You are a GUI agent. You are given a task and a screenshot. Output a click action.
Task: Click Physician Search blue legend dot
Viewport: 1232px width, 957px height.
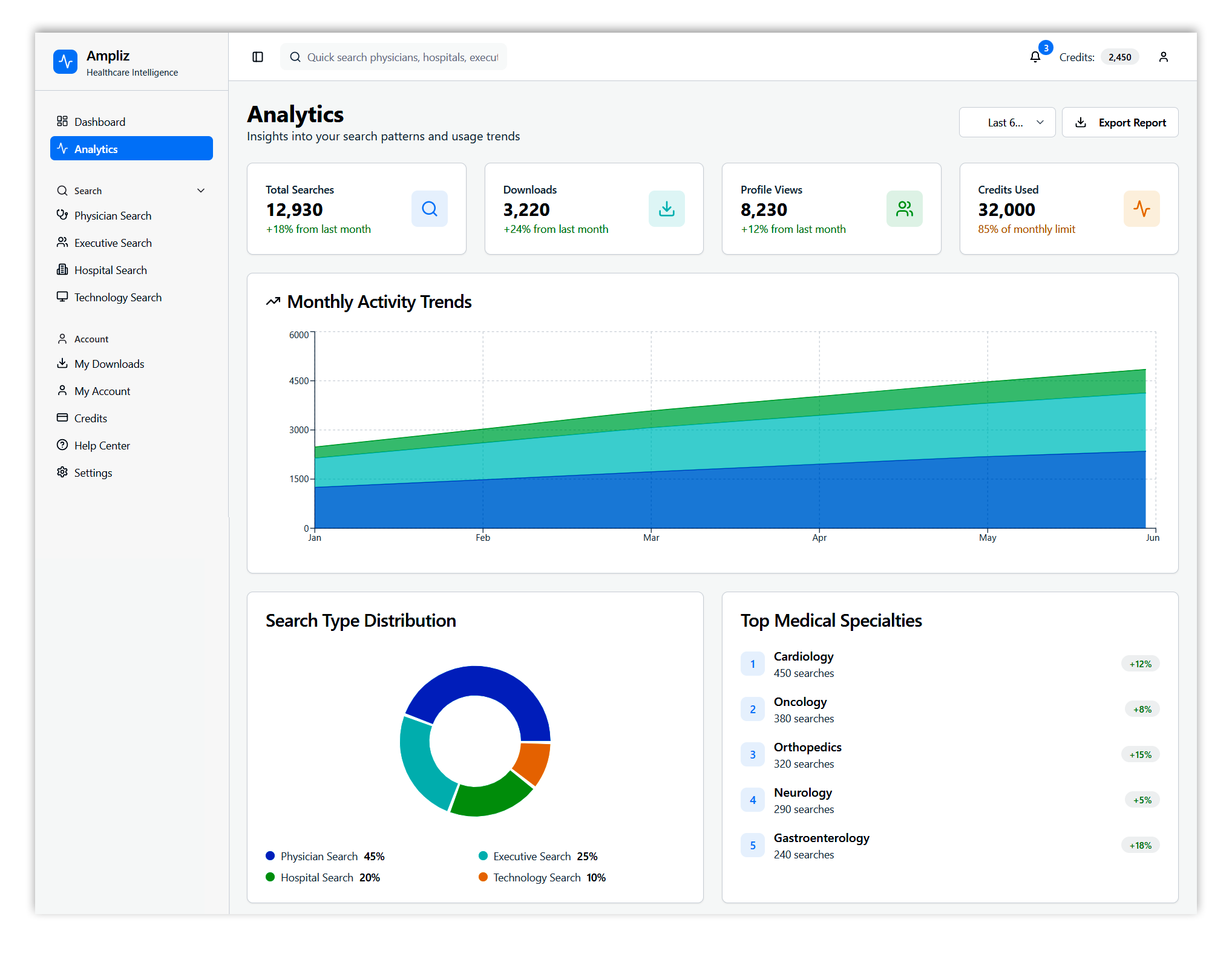tap(270, 856)
